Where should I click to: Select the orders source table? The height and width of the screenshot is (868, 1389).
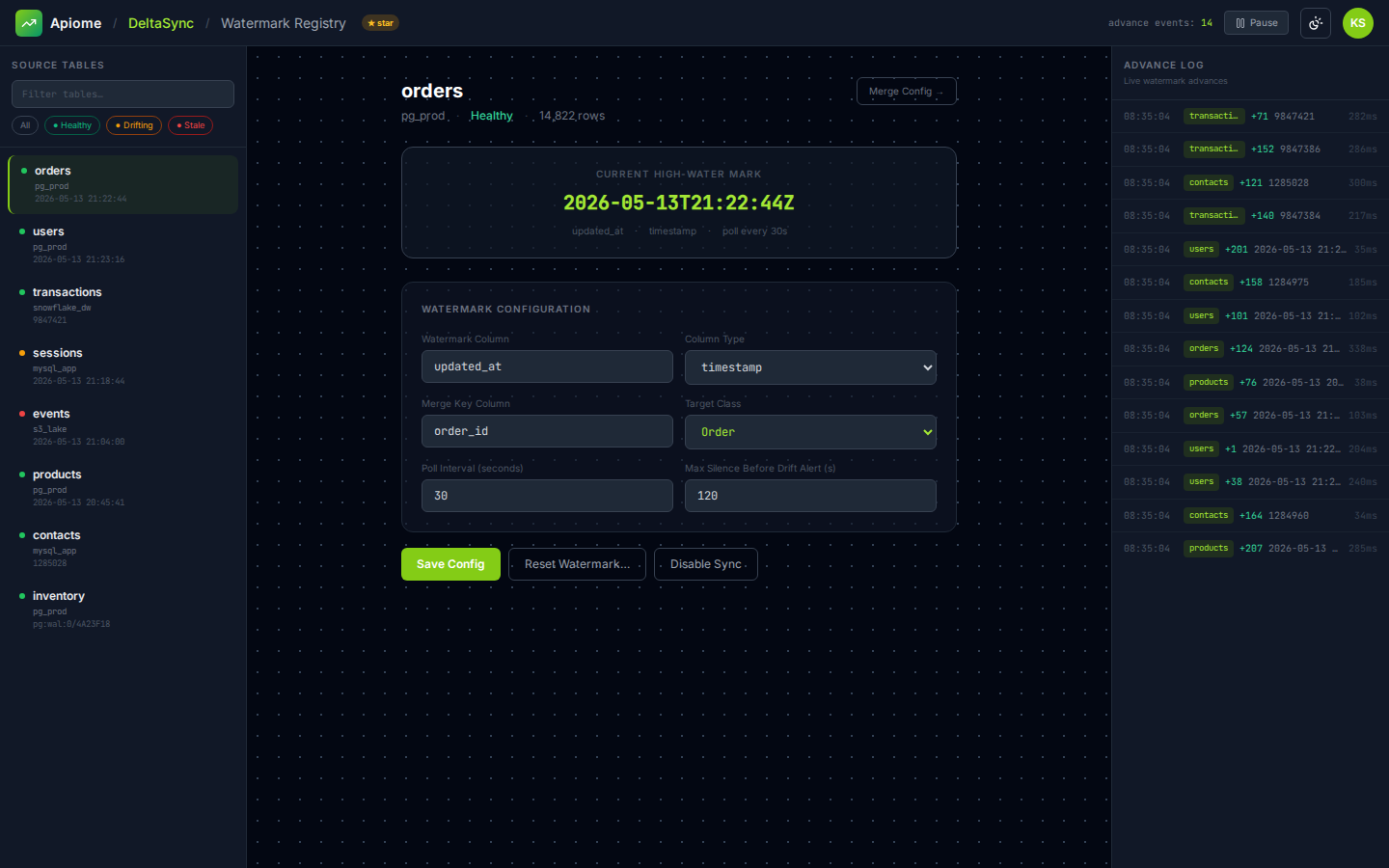(123, 184)
